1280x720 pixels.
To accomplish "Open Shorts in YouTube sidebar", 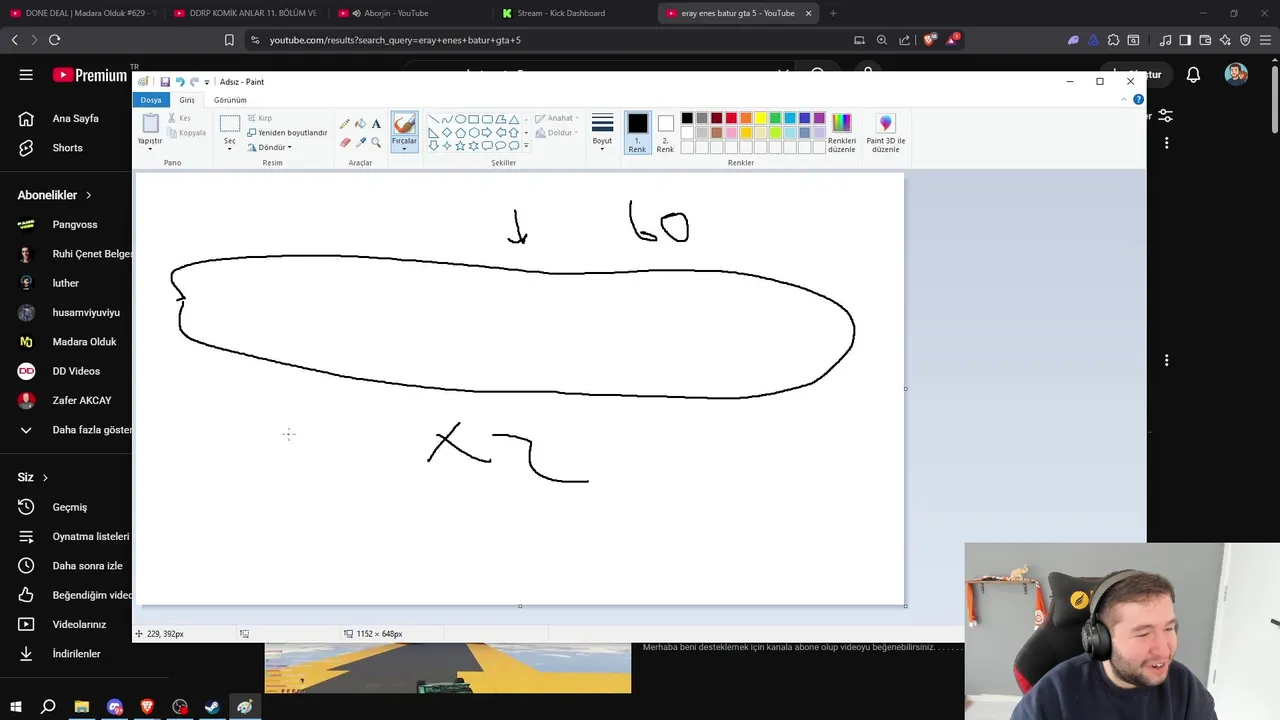I will (66, 148).
